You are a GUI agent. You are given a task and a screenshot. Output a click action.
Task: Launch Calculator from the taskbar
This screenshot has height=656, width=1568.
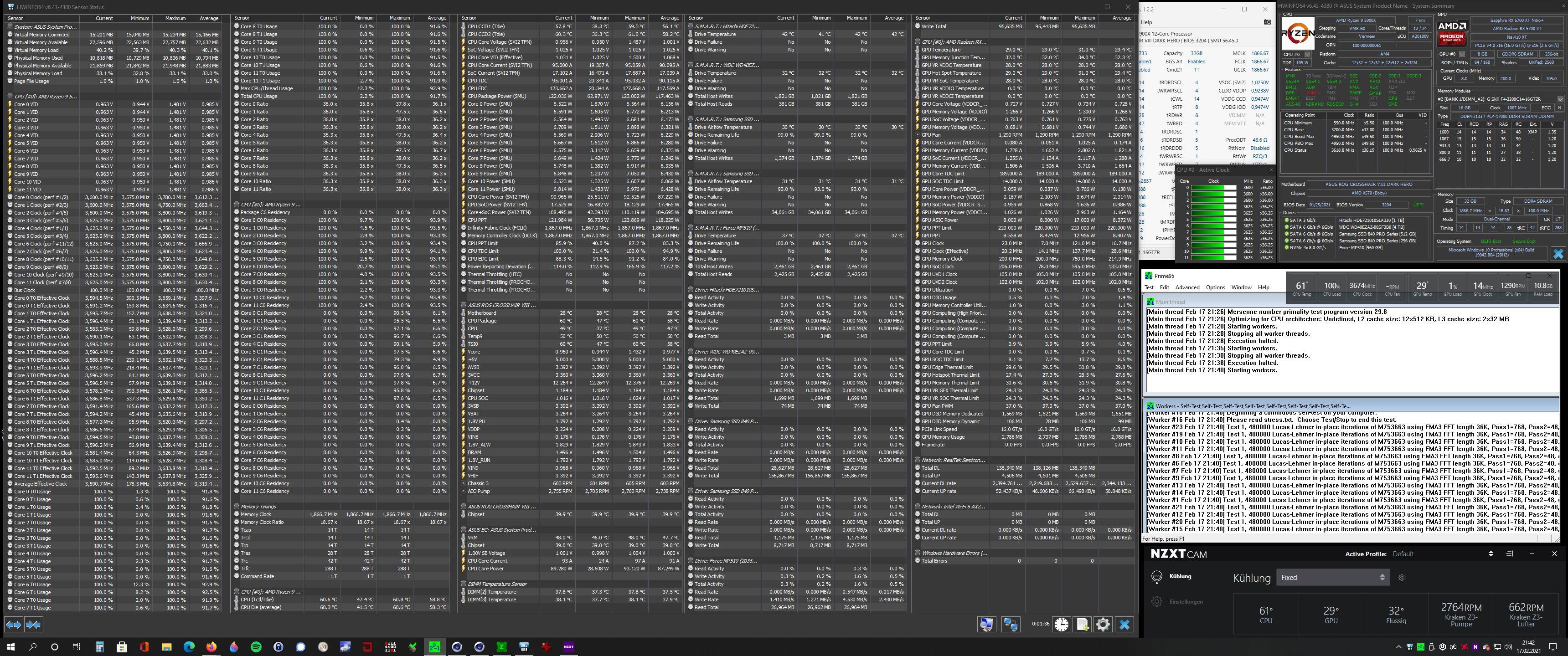[x=99, y=647]
